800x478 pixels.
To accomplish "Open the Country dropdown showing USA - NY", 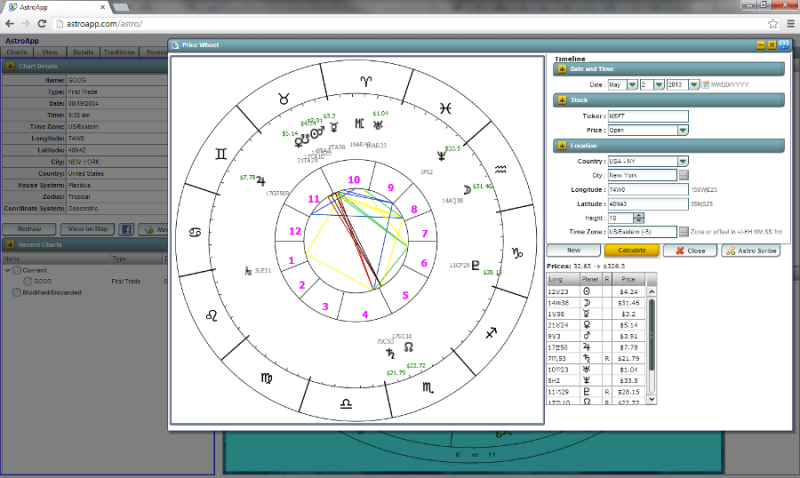I will point(648,161).
